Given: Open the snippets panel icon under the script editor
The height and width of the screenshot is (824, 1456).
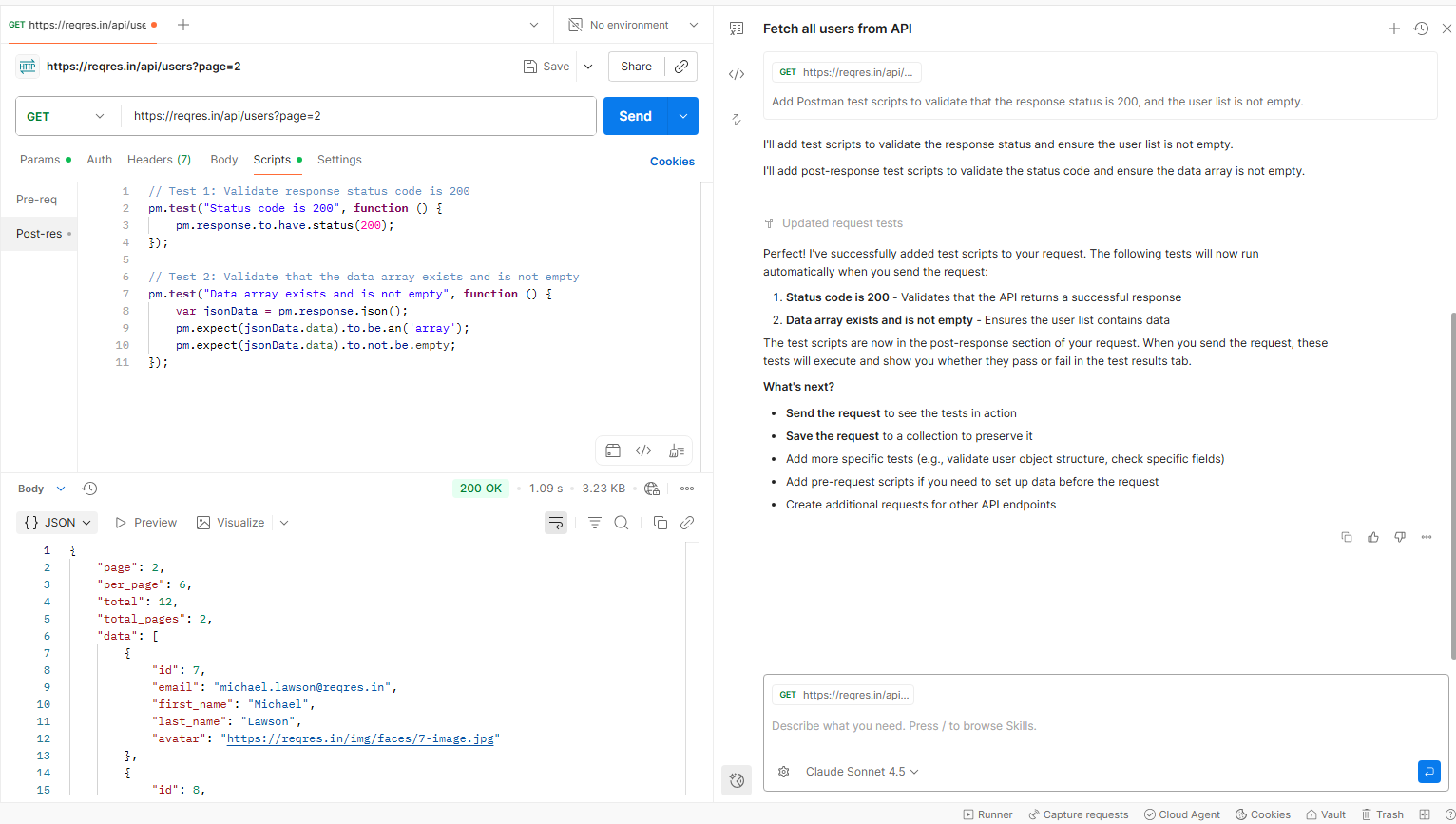Looking at the screenshot, I should (x=613, y=450).
